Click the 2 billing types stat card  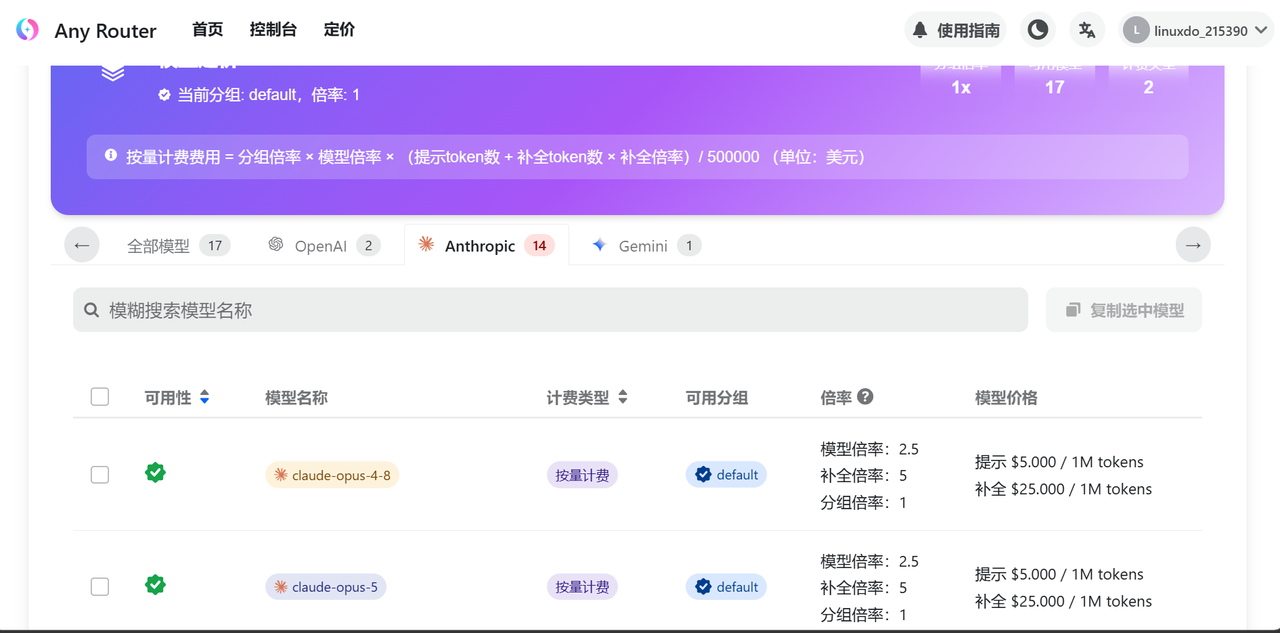click(1149, 81)
